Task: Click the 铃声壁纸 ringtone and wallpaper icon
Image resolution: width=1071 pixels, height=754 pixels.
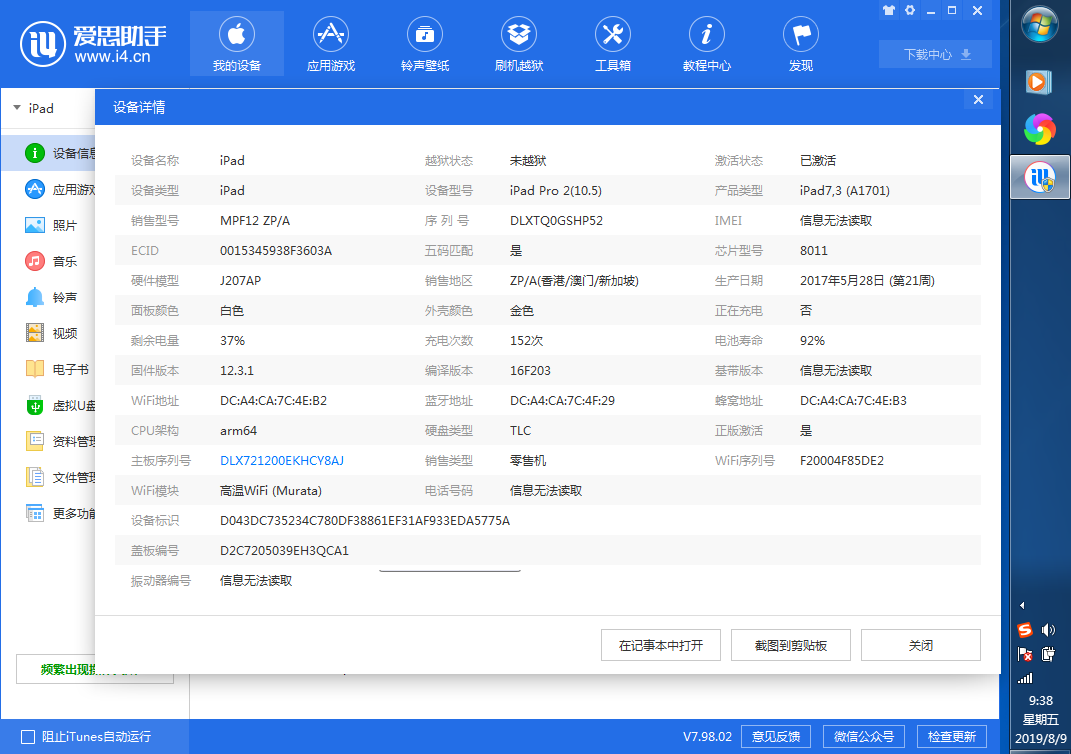Action: pyautogui.click(x=424, y=35)
